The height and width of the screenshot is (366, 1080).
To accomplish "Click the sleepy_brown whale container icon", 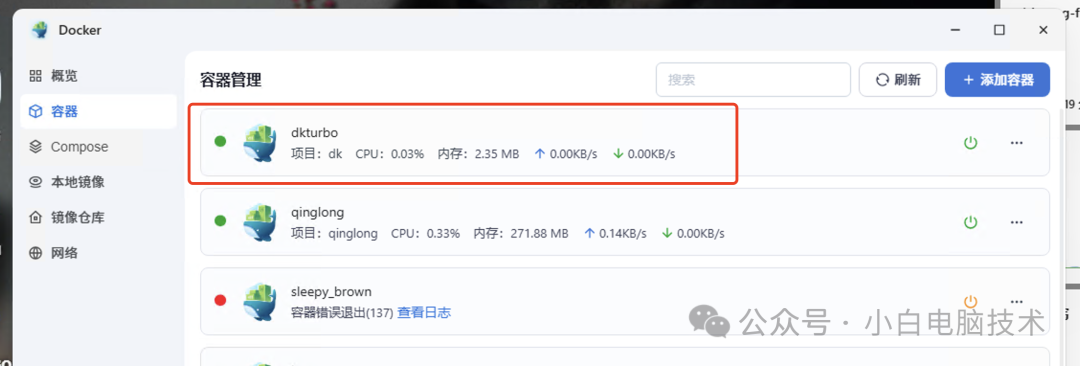I will coord(260,301).
